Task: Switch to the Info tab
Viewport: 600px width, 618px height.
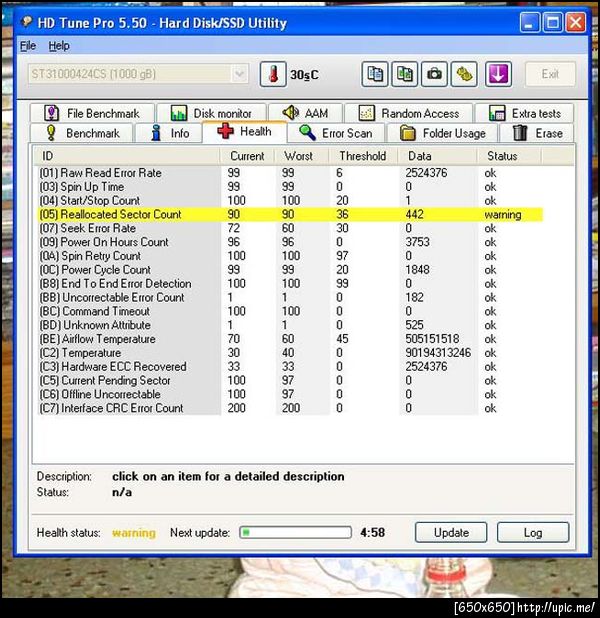Action: [x=169, y=133]
